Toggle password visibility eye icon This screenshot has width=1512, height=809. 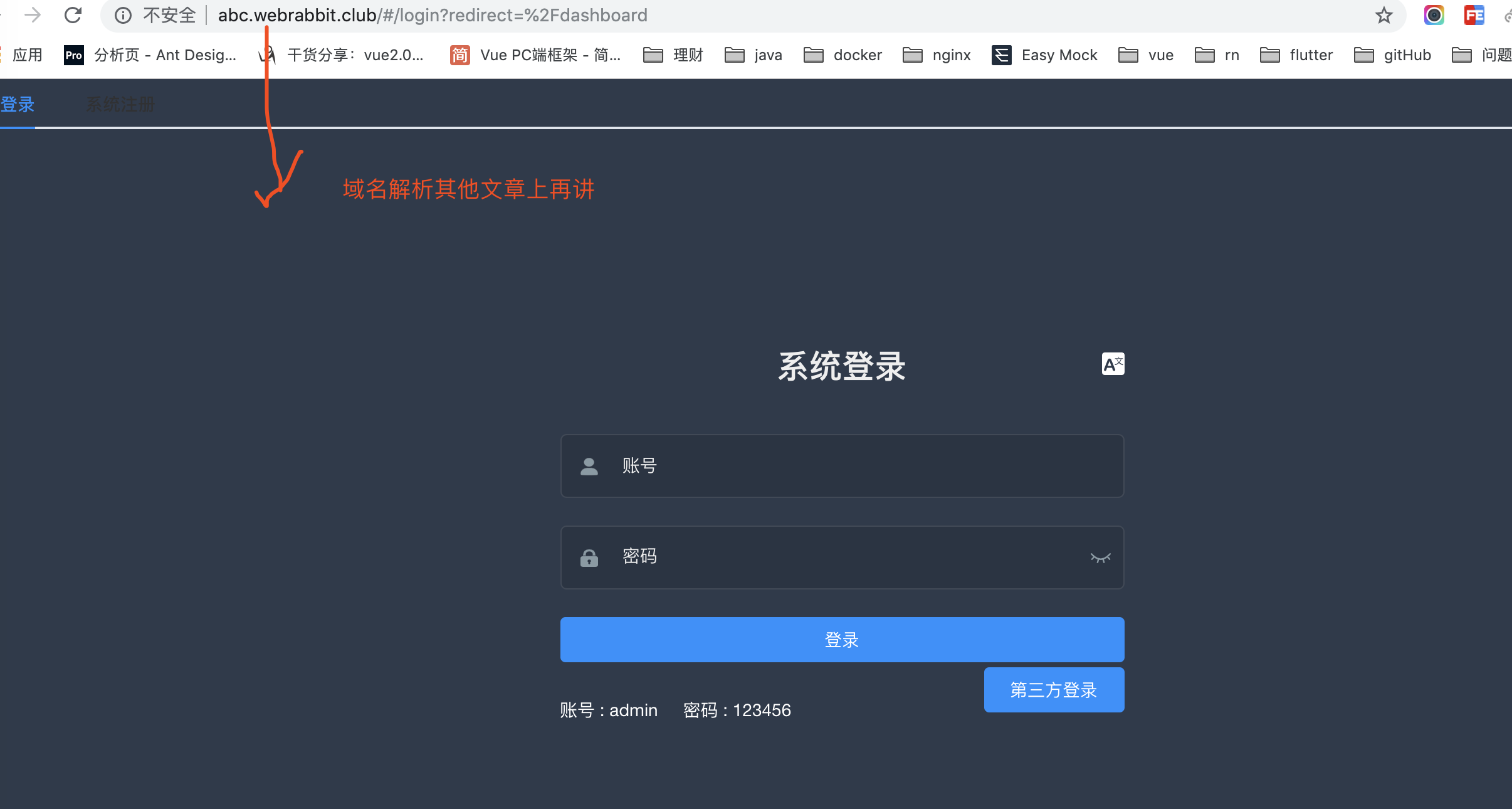(x=1100, y=558)
